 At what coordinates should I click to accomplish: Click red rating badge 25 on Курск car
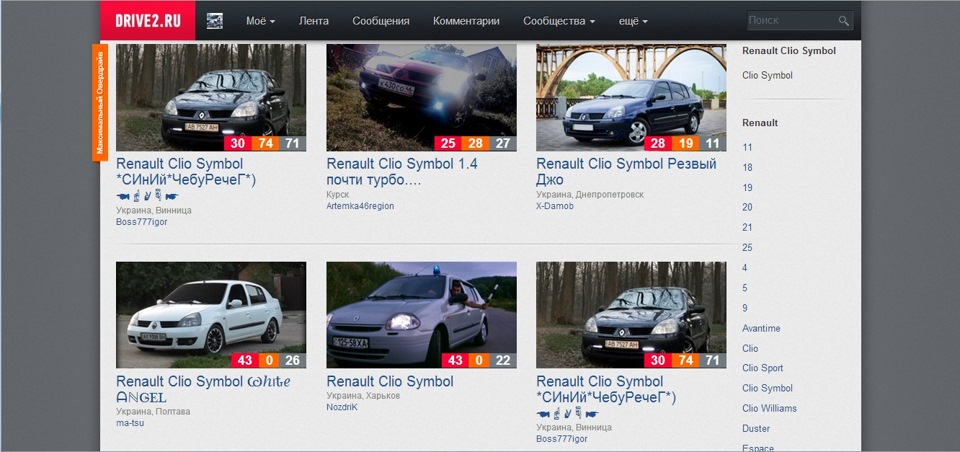pos(448,143)
